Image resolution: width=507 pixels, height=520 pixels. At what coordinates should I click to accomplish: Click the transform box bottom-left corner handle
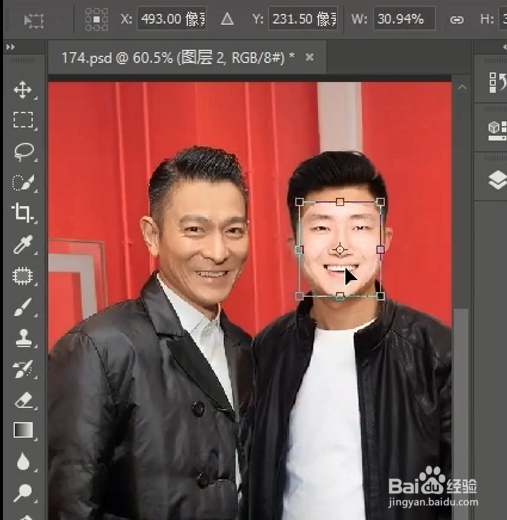click(x=300, y=296)
